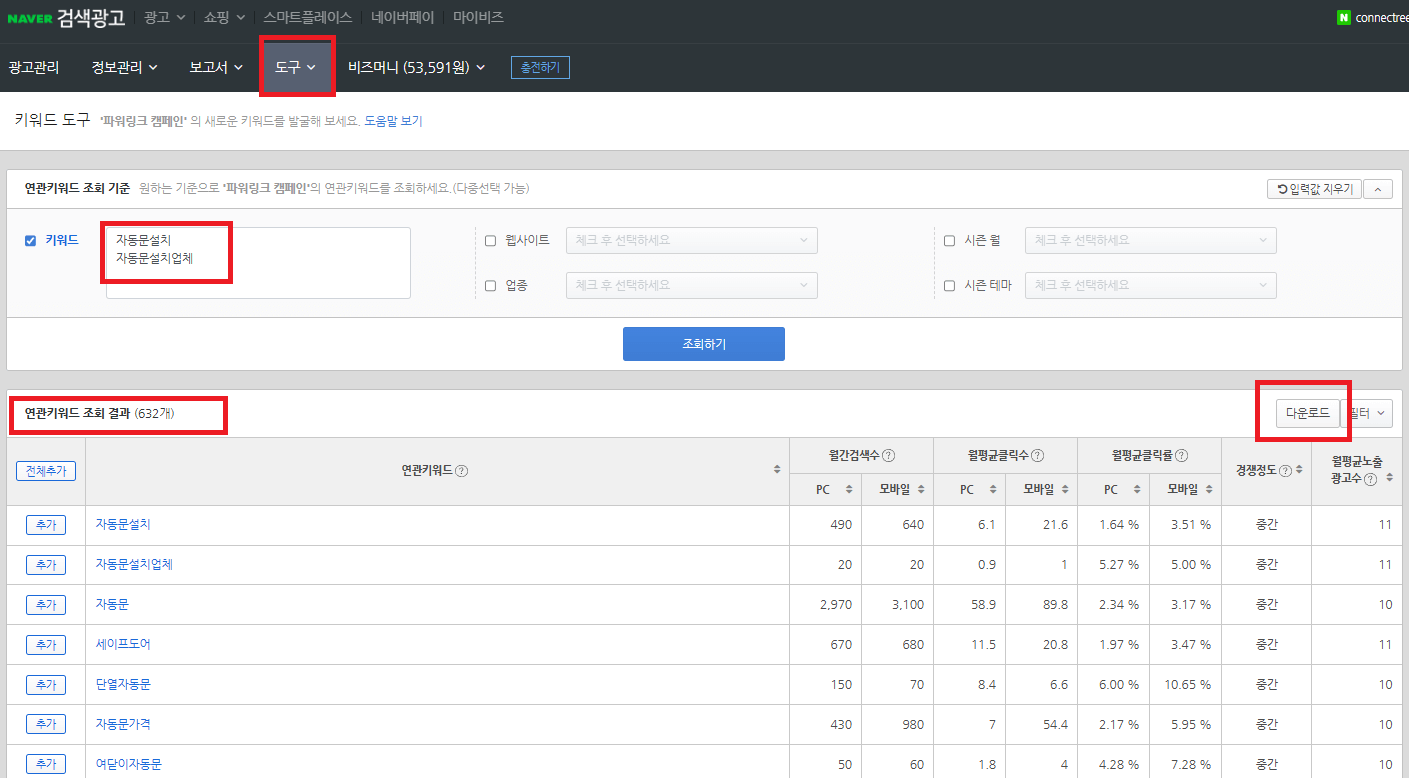This screenshot has width=1409, height=778.
Task: Open the 여닫이자동문 keyword link
Action: (x=129, y=763)
